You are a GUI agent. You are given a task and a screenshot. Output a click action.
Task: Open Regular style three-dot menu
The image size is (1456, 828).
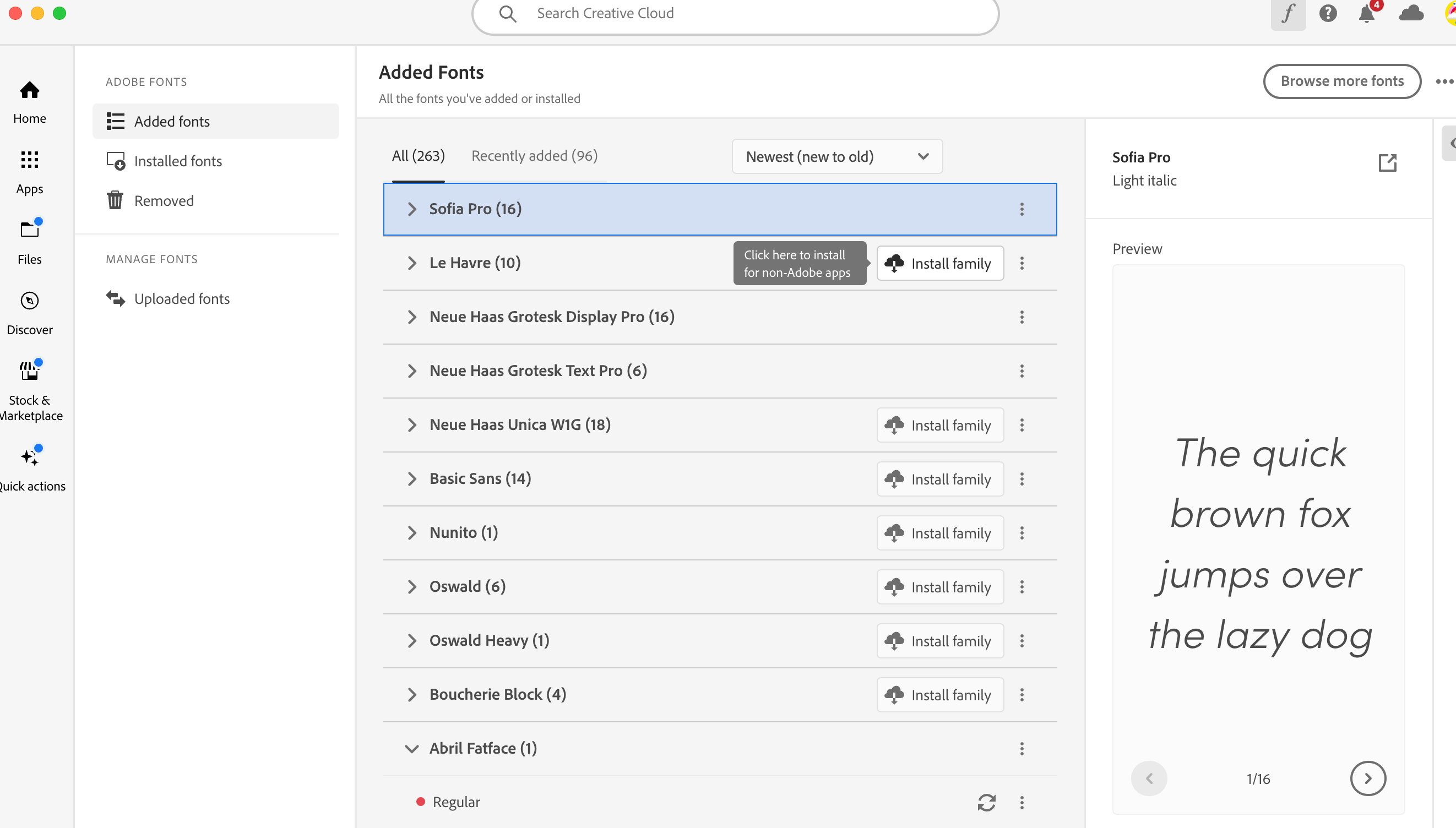click(x=1022, y=803)
